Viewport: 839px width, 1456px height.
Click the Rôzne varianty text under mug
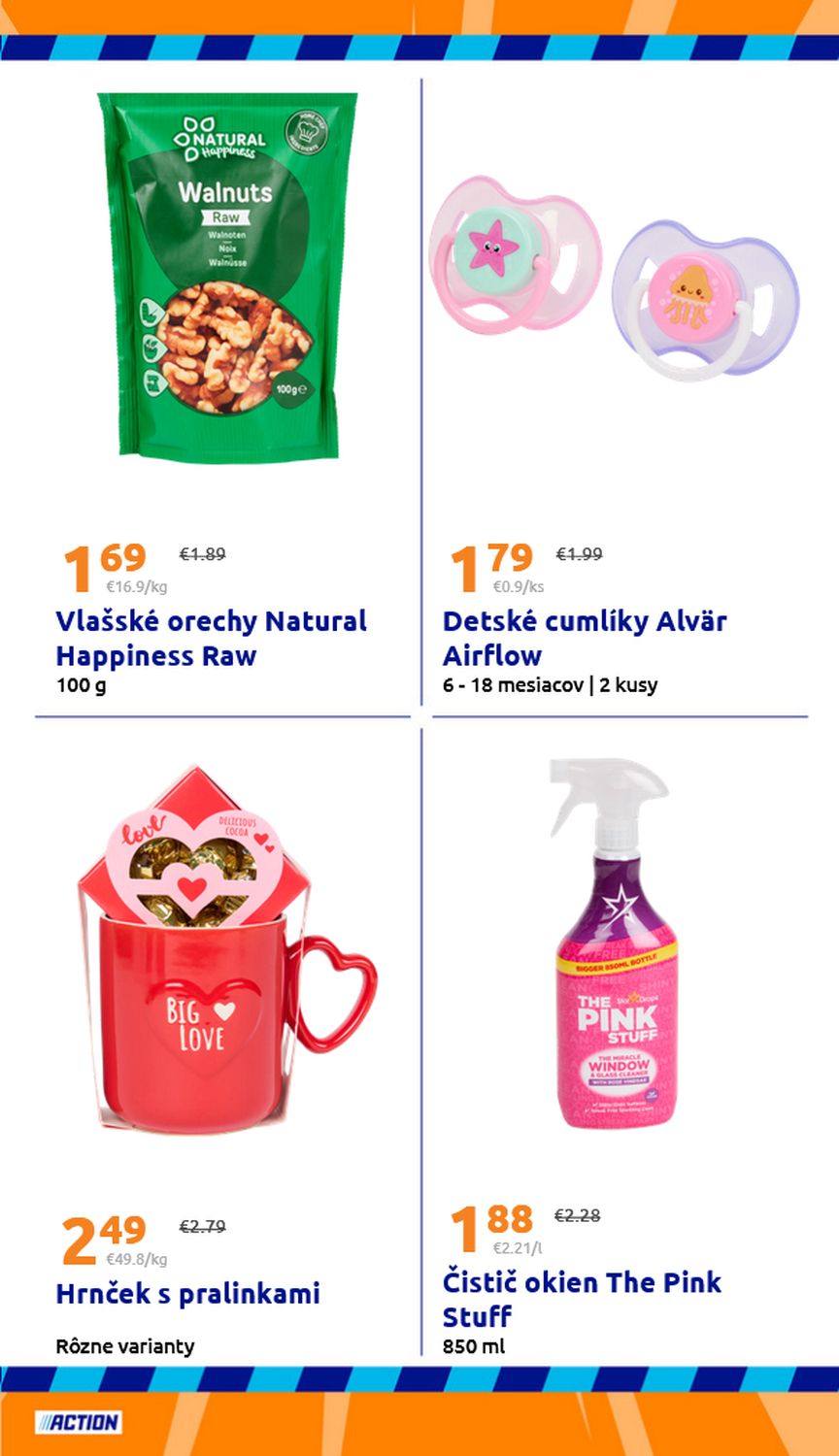click(x=125, y=1346)
